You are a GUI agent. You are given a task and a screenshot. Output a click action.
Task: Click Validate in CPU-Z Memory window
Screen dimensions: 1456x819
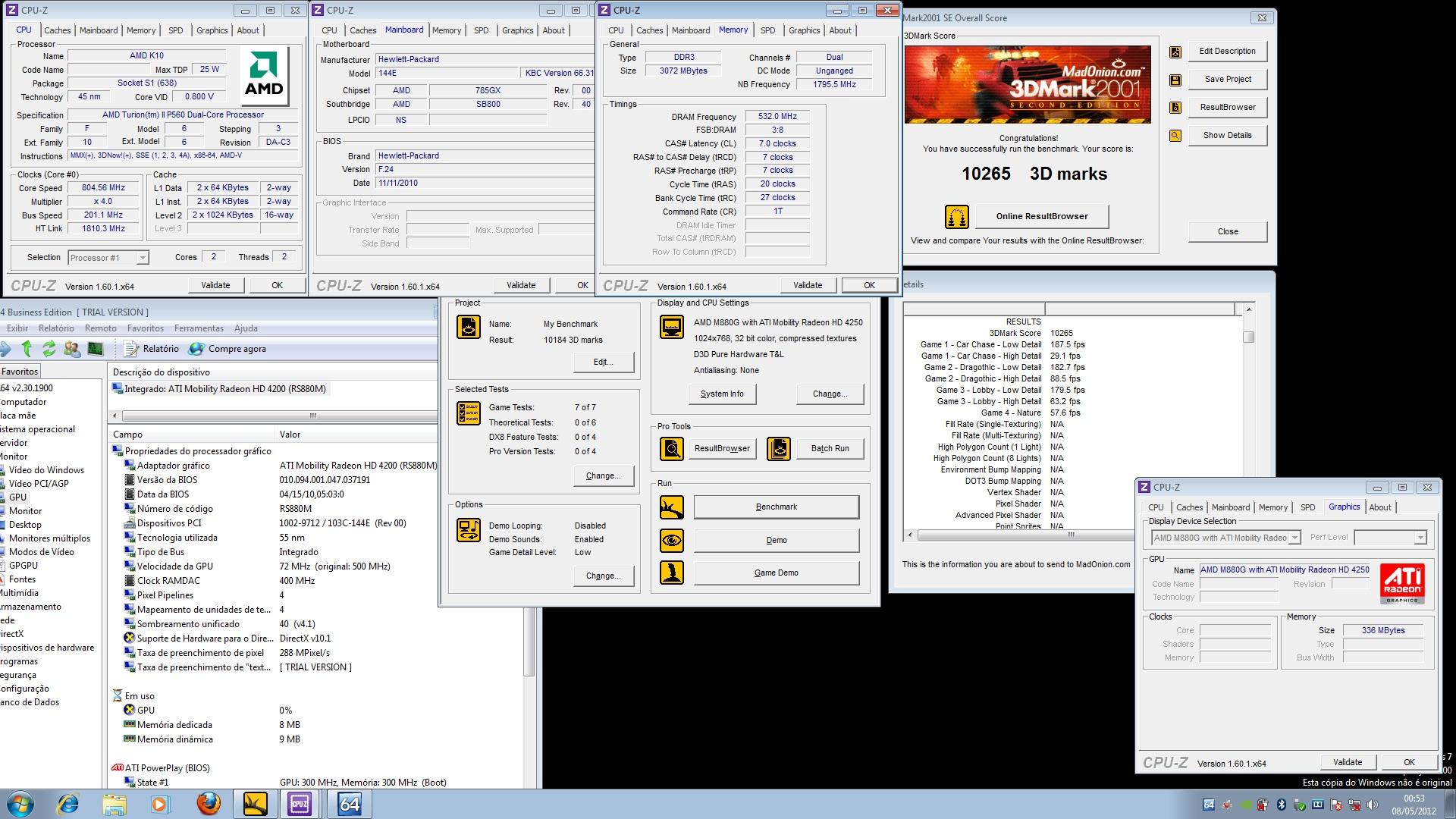coord(808,285)
